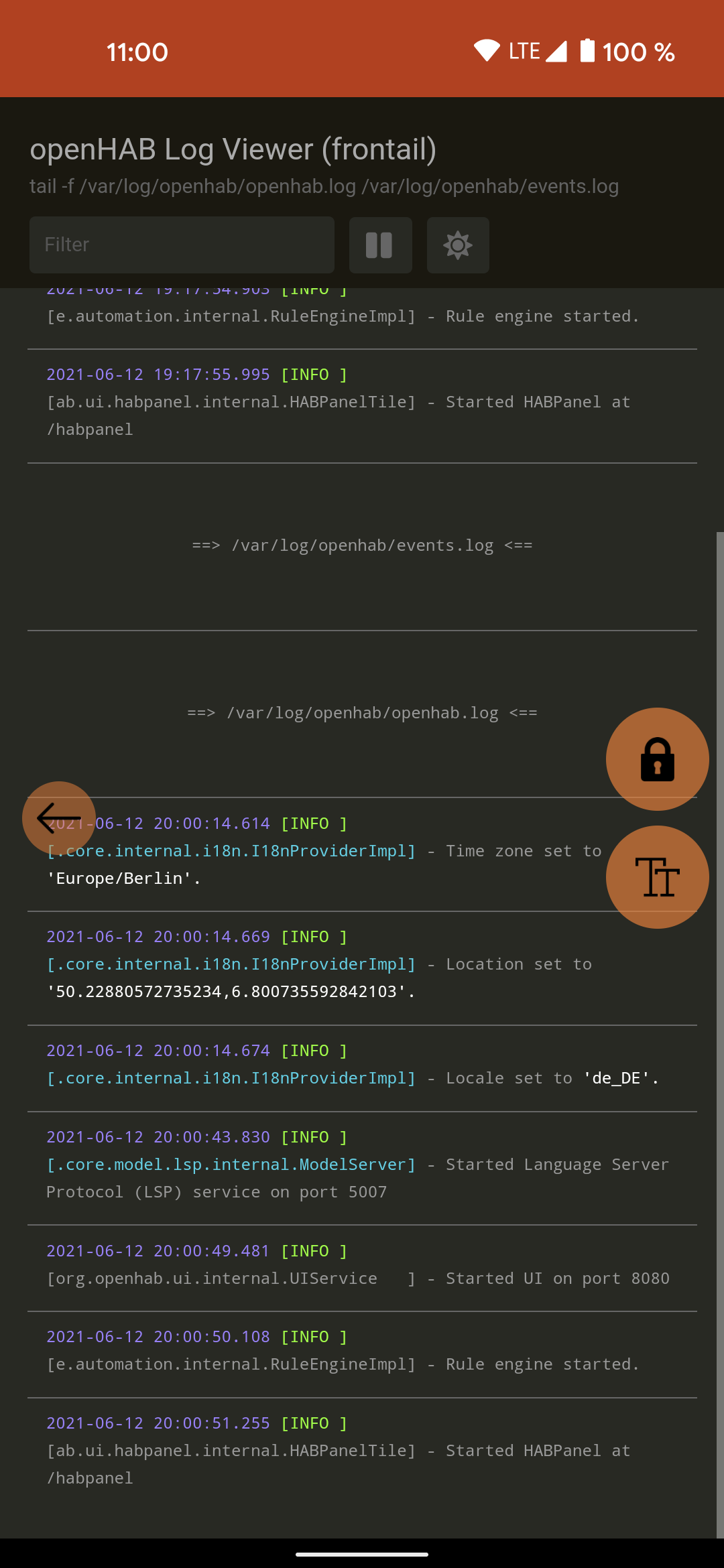
Task: Click the 'de_DE' locale value
Action: pyautogui.click(x=621, y=1078)
